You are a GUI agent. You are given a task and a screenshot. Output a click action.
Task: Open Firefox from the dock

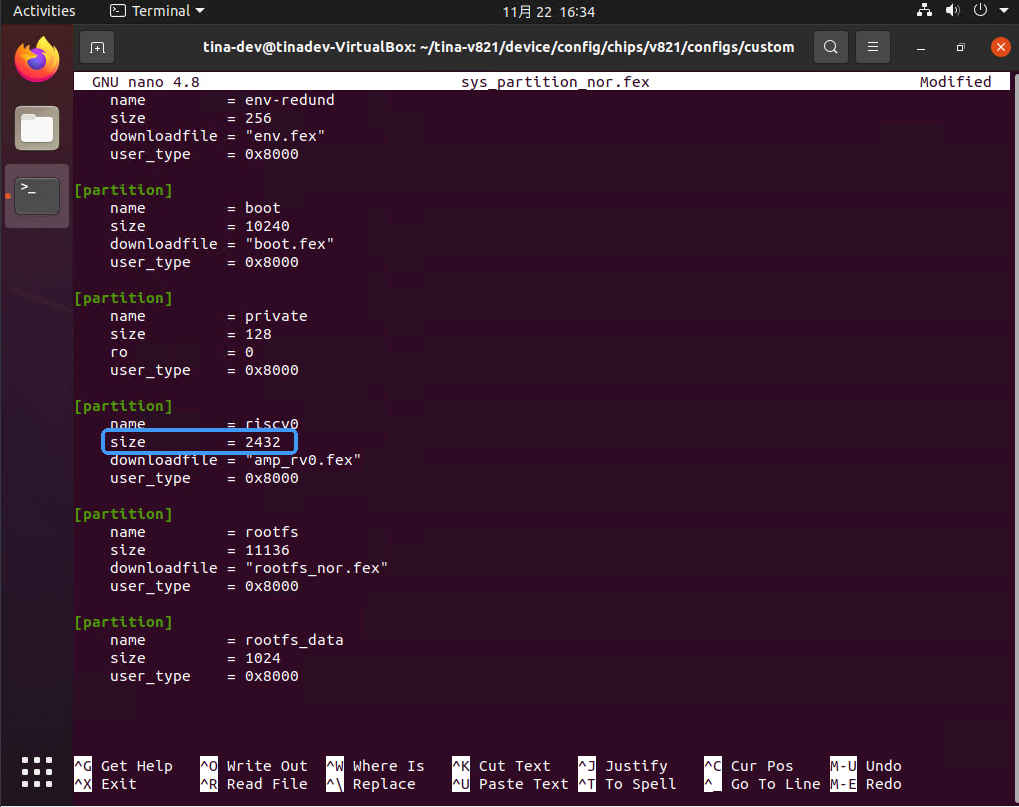click(x=37, y=60)
